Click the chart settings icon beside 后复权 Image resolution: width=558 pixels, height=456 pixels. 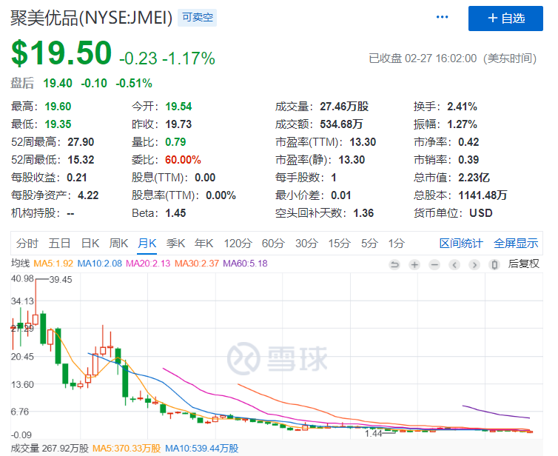tap(494, 264)
